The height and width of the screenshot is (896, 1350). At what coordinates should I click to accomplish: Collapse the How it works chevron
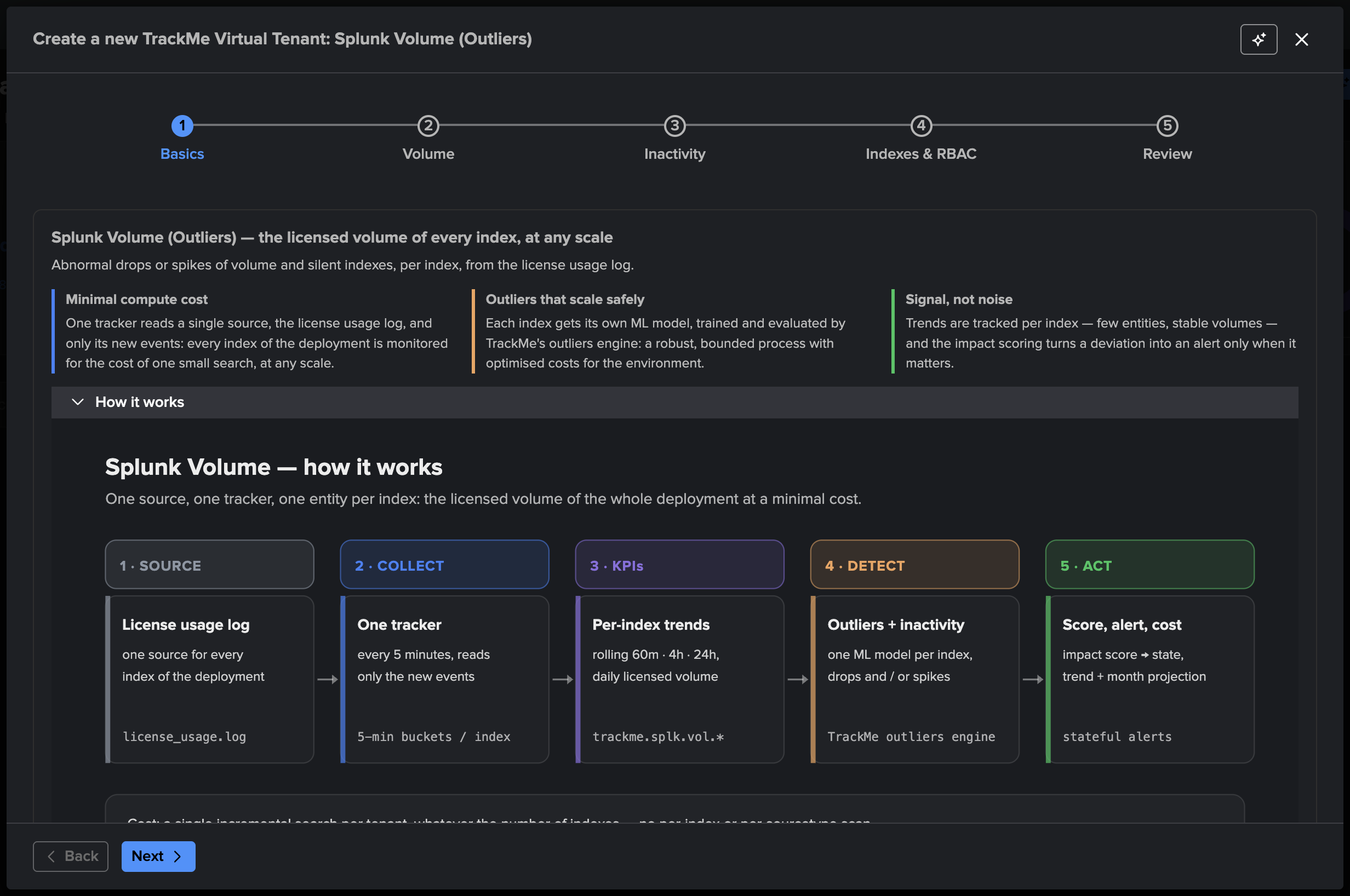(78, 401)
